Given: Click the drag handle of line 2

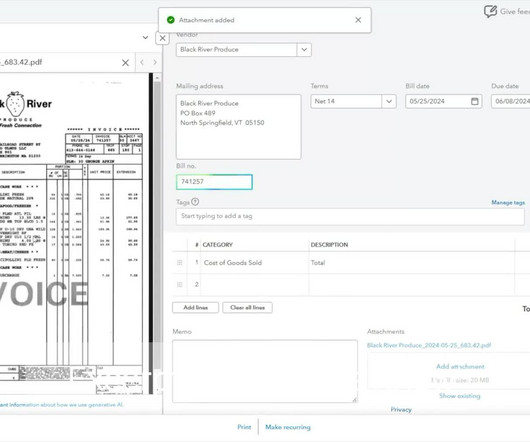Looking at the screenshot, I should (x=180, y=285).
